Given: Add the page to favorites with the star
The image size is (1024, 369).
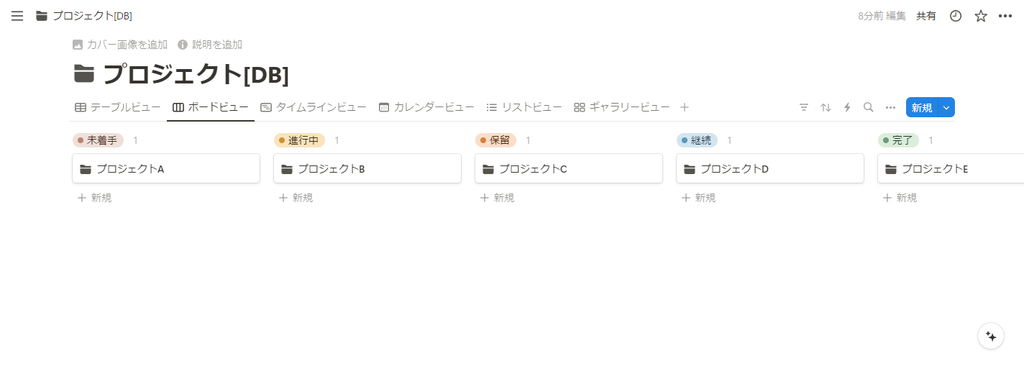Looking at the screenshot, I should (981, 16).
